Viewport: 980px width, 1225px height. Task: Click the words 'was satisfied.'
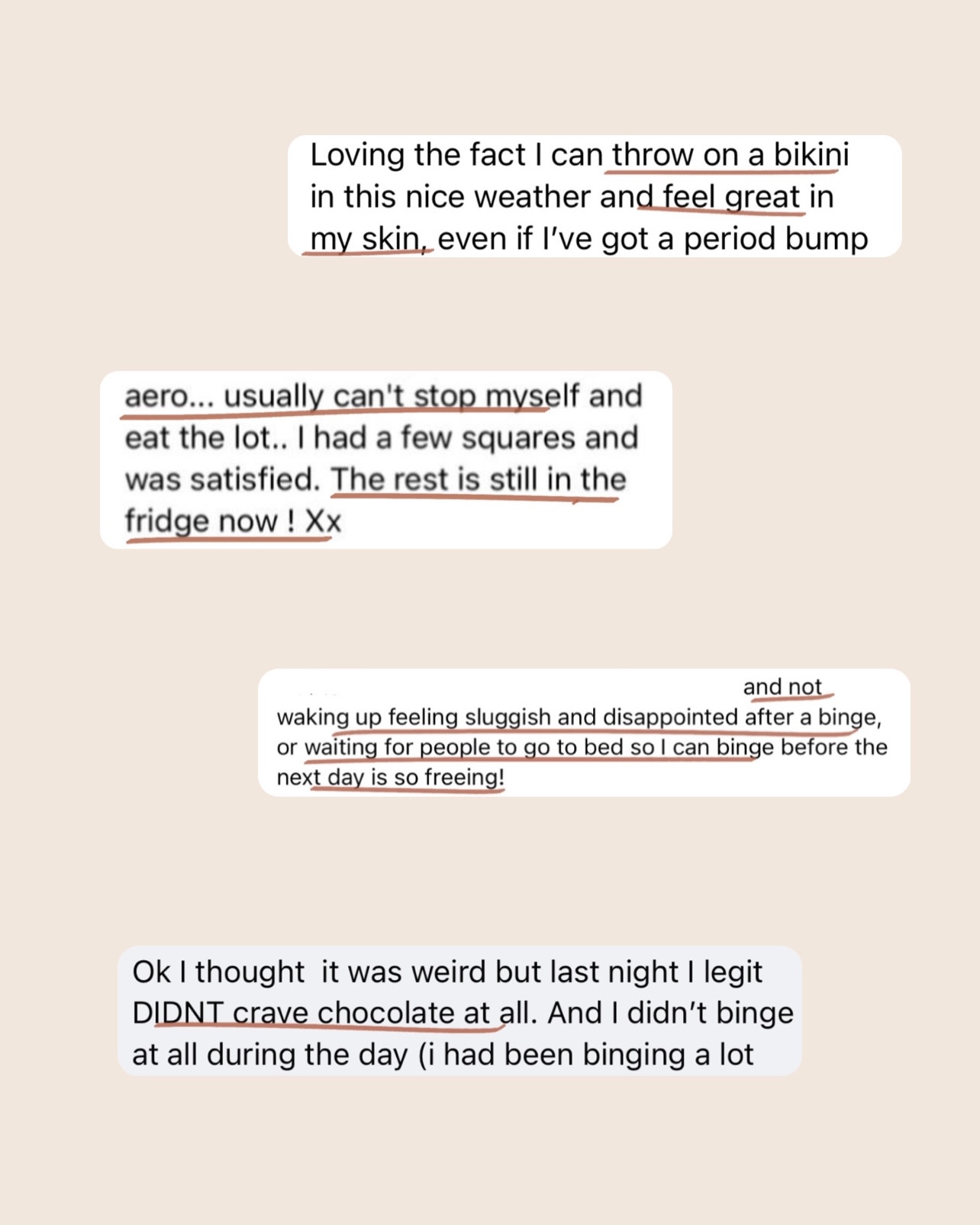(223, 480)
